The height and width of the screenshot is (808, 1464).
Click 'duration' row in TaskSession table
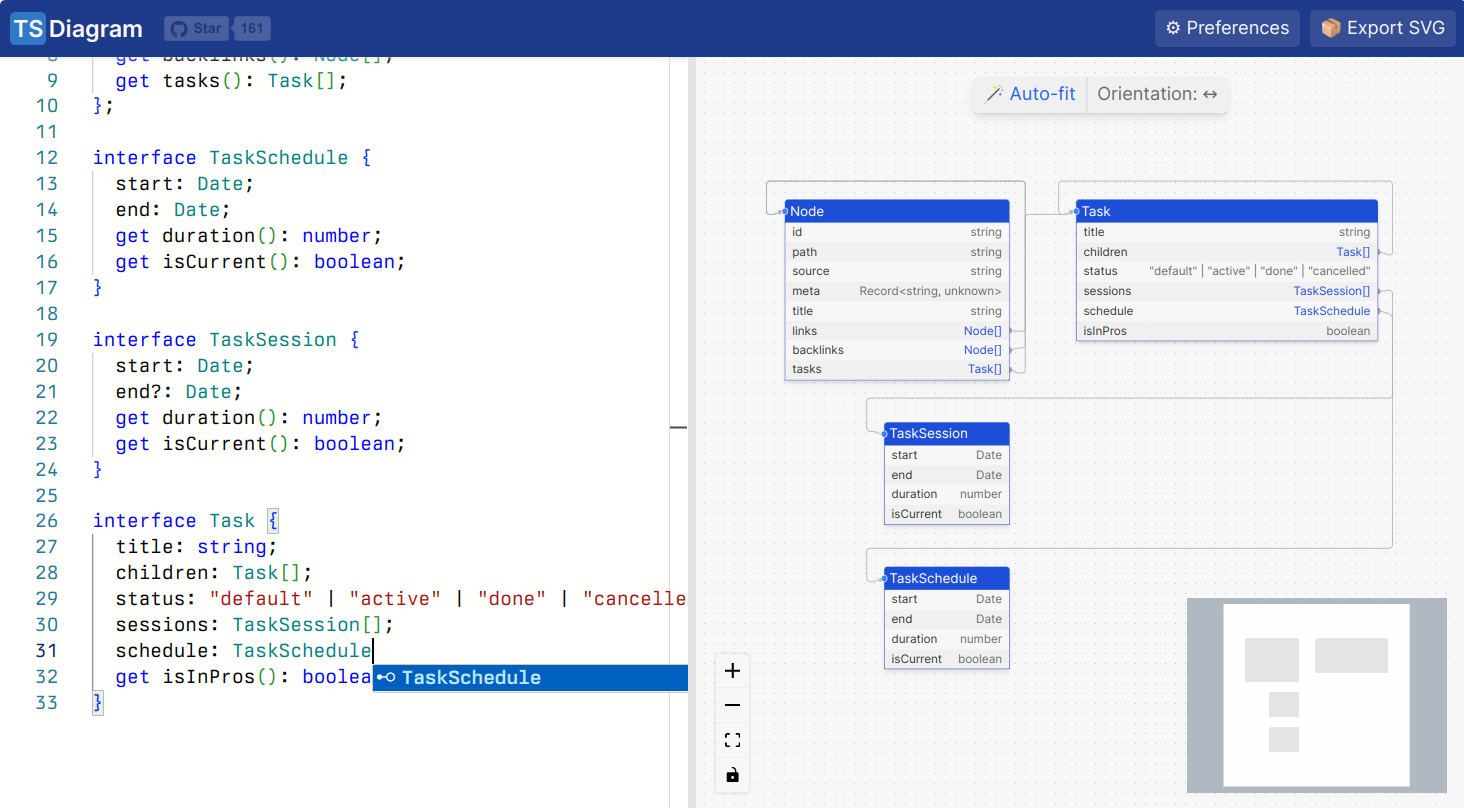[x=947, y=494]
